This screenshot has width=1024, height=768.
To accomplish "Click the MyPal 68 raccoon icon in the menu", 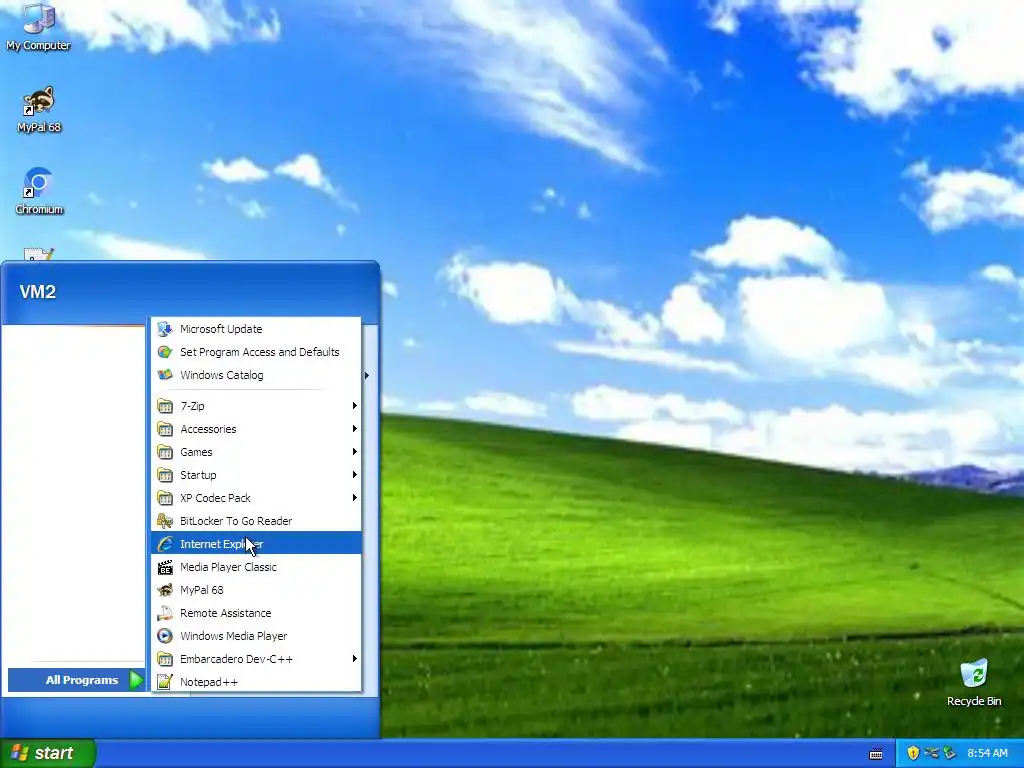I will click(165, 590).
